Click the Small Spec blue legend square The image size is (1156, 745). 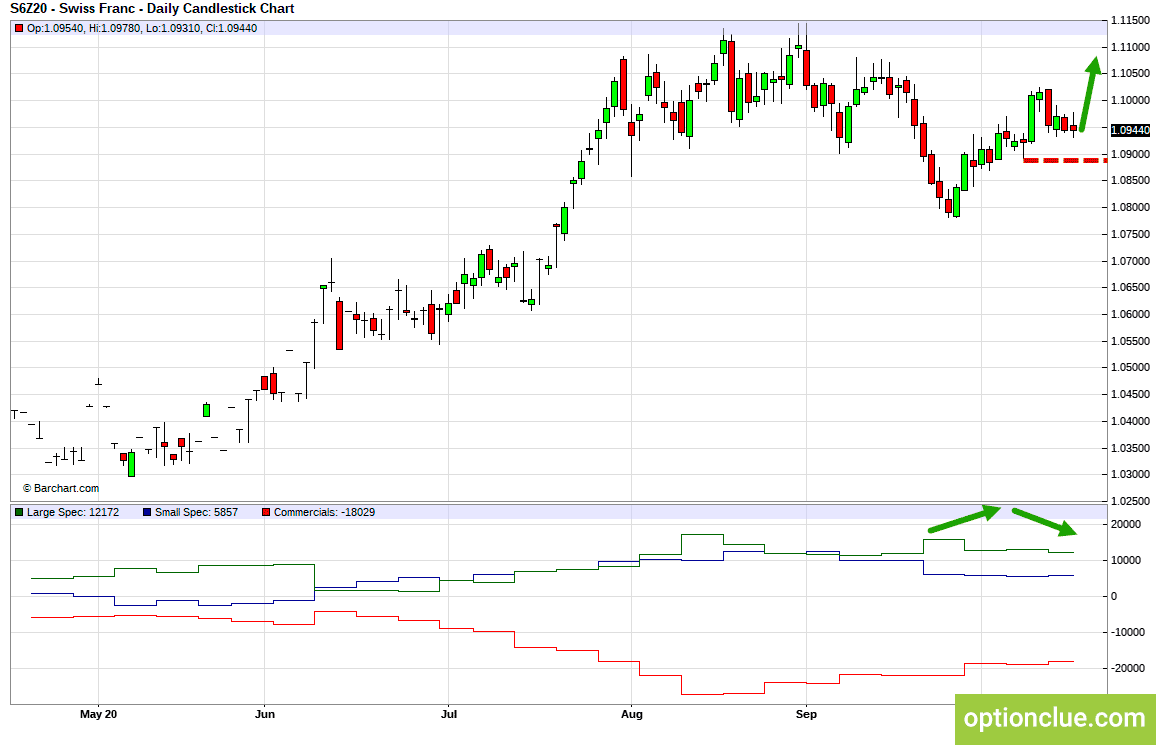coord(147,512)
